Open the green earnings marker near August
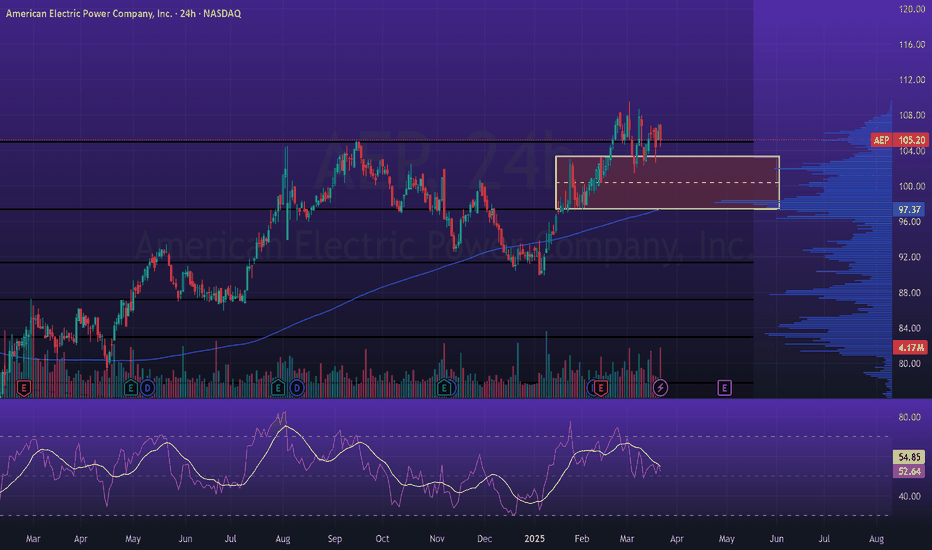 (278, 389)
